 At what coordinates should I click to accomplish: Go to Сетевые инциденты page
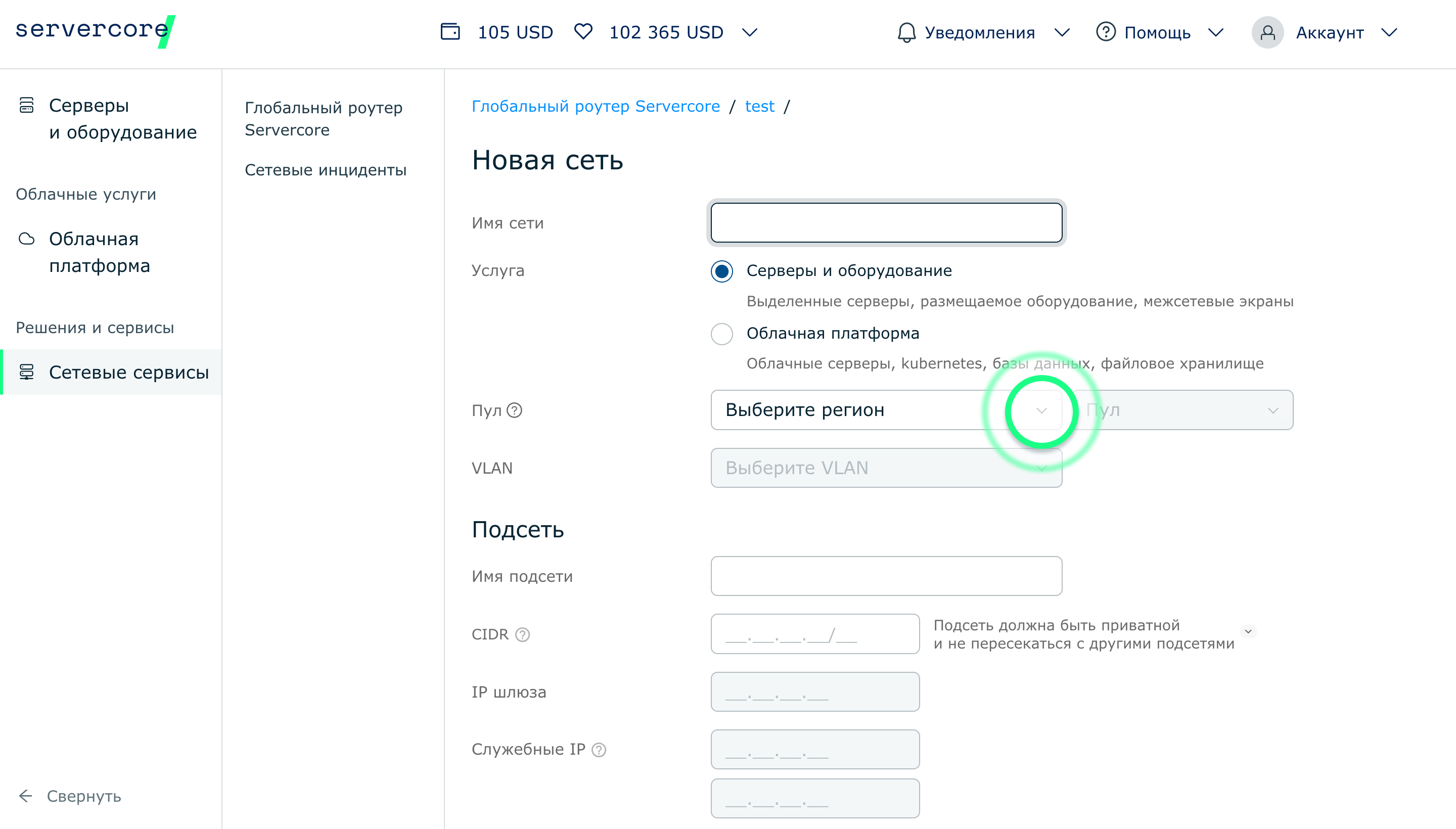[325, 170]
